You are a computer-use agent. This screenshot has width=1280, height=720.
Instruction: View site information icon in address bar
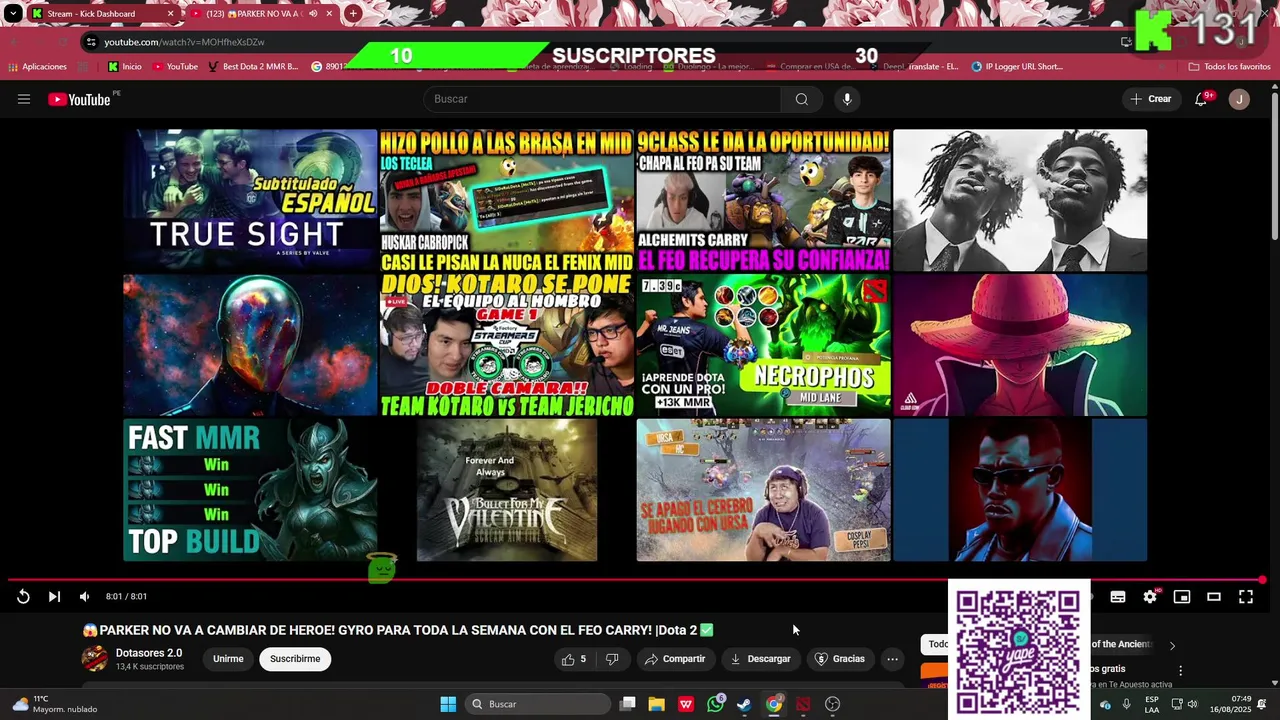click(91, 42)
